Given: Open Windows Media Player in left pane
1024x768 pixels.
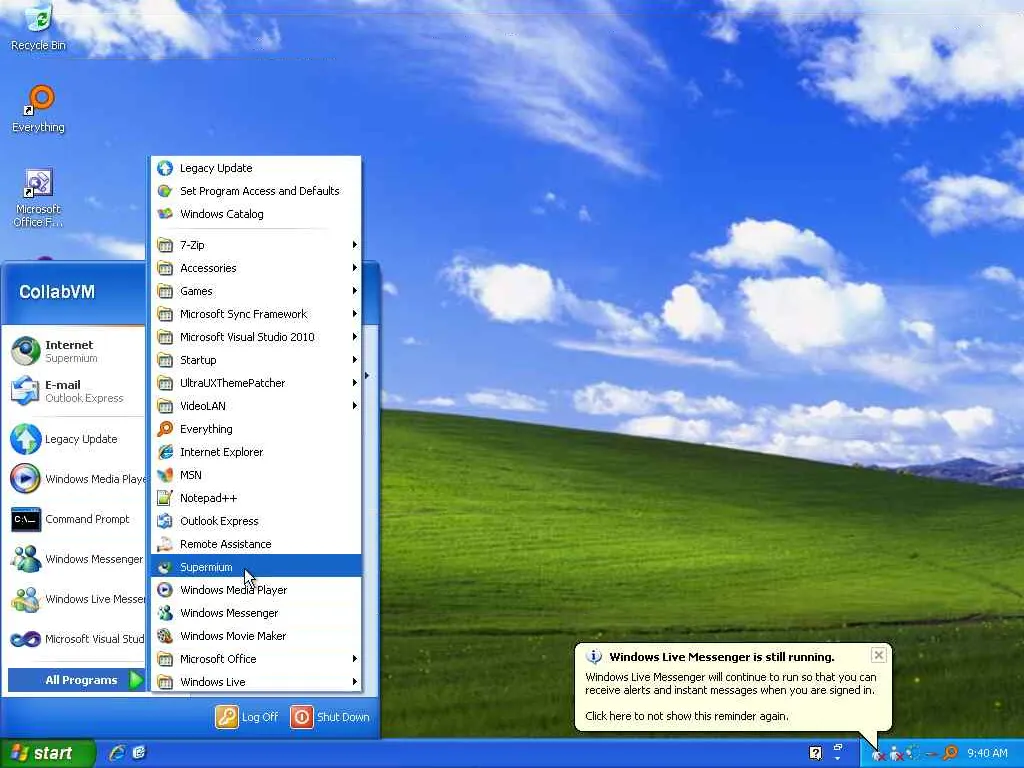Looking at the screenshot, I should [x=74, y=479].
